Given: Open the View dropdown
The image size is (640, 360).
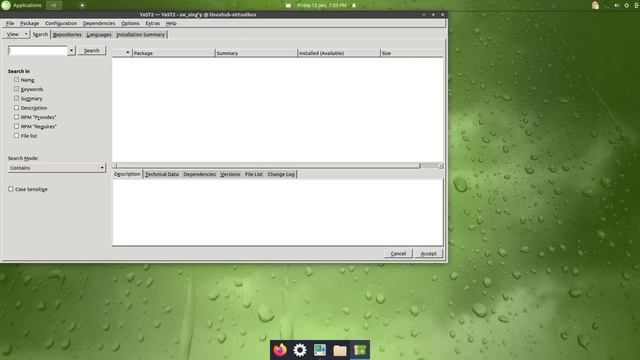Looking at the screenshot, I should pos(17,34).
